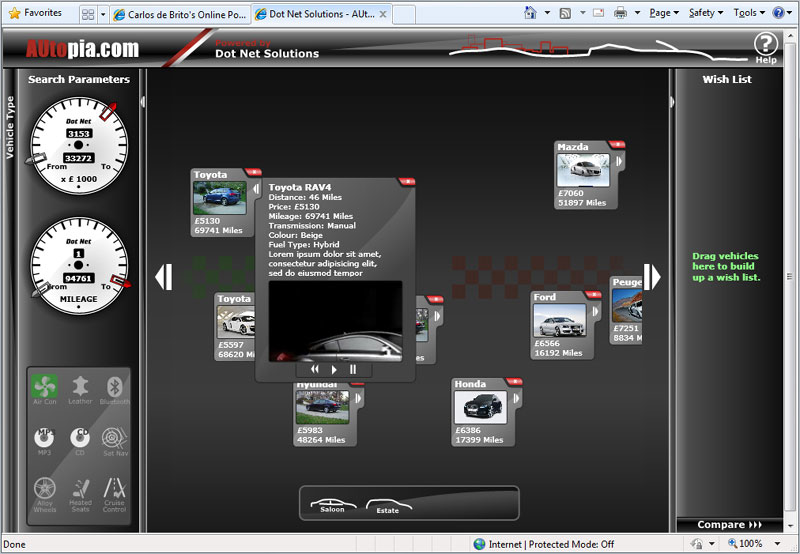Open the RSS feeds icon
The image size is (800, 554).
565,13
